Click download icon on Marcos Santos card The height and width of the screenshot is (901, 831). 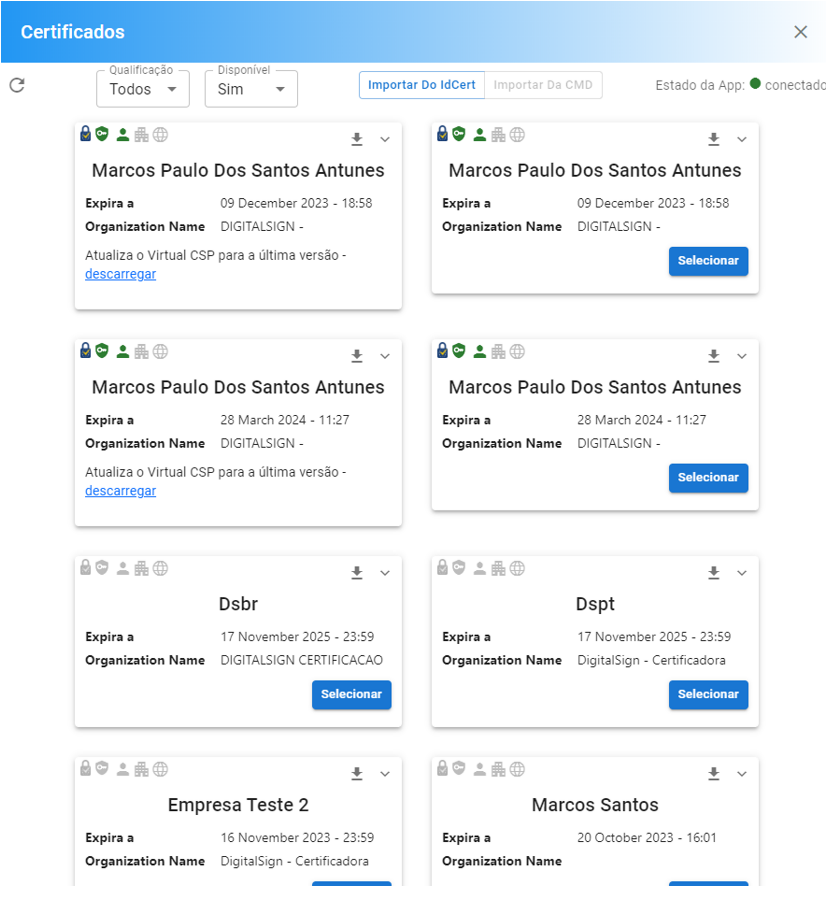coord(714,774)
